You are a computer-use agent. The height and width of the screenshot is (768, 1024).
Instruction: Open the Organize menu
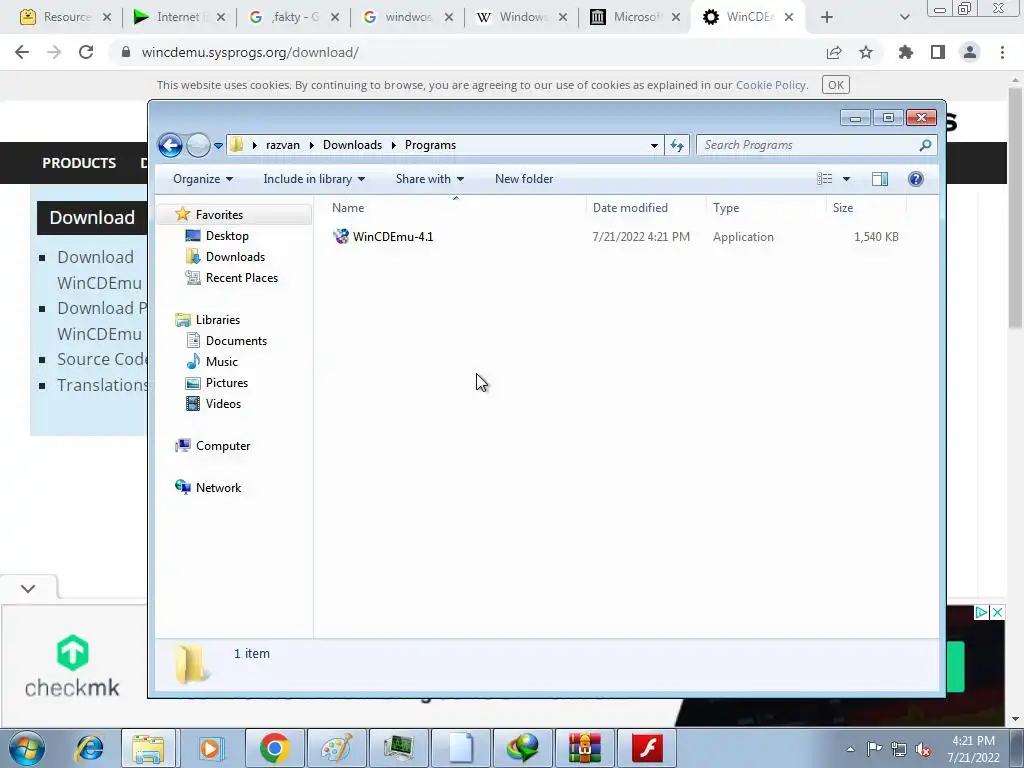[202, 179]
